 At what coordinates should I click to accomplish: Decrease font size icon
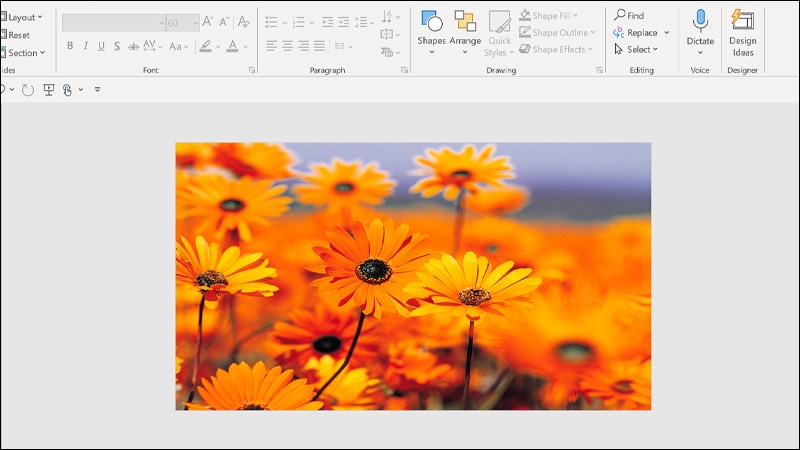224,21
